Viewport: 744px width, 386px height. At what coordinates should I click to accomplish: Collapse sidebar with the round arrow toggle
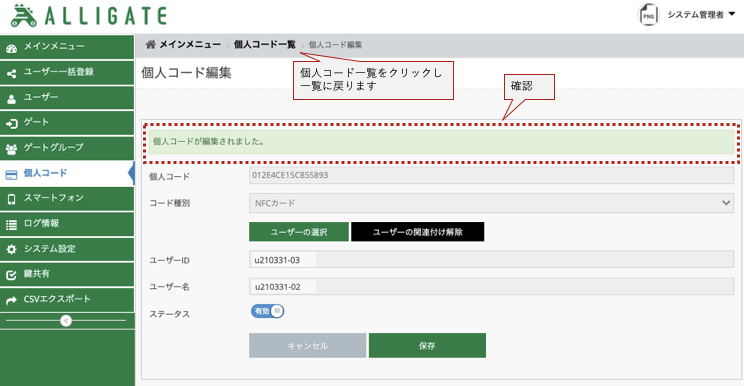66,321
